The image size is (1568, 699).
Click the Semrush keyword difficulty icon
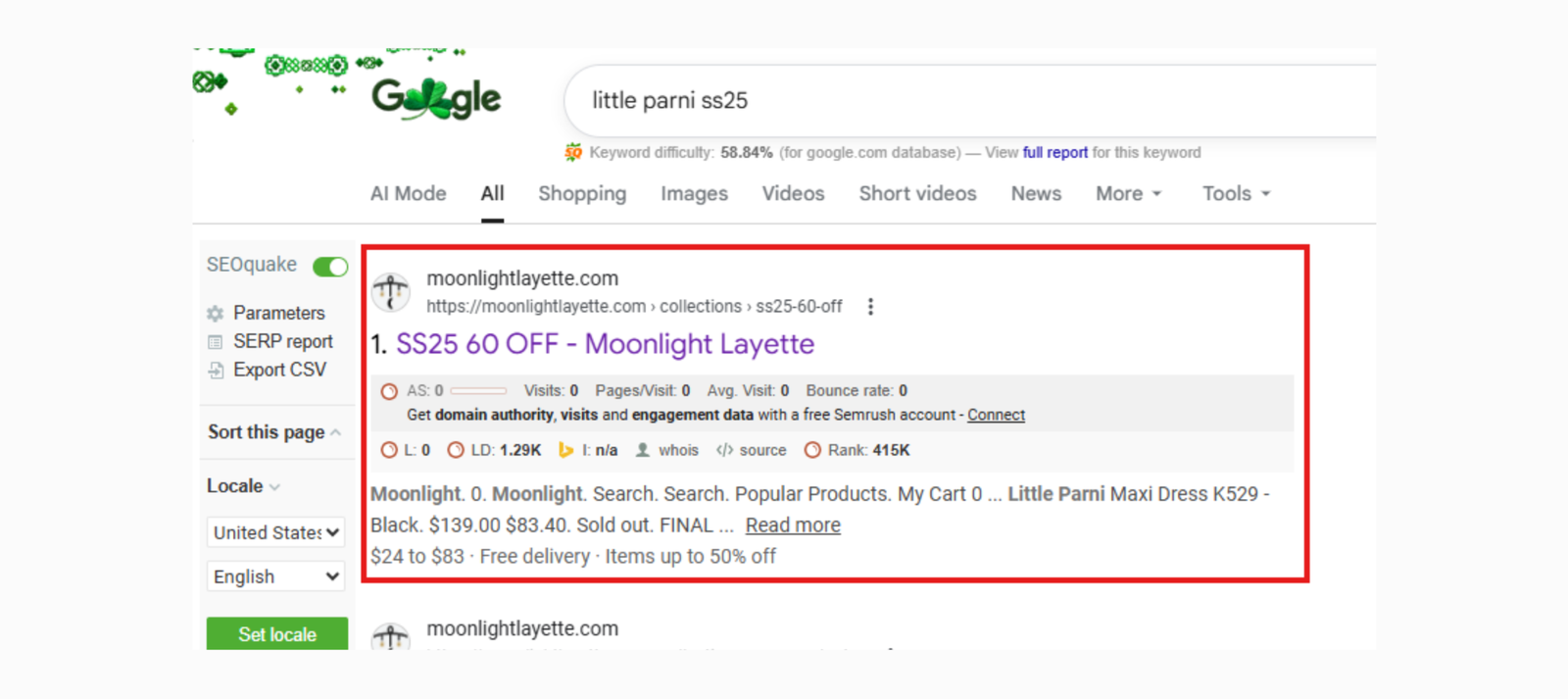(x=573, y=152)
